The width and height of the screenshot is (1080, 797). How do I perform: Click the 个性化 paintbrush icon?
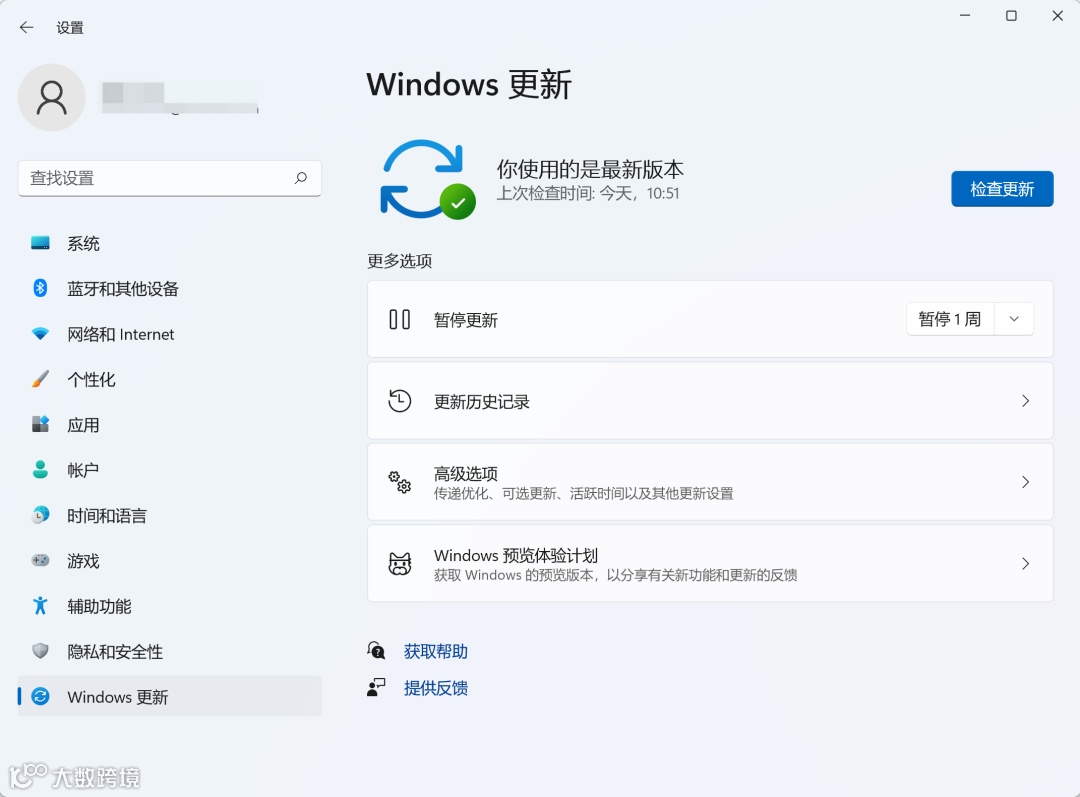click(x=41, y=379)
